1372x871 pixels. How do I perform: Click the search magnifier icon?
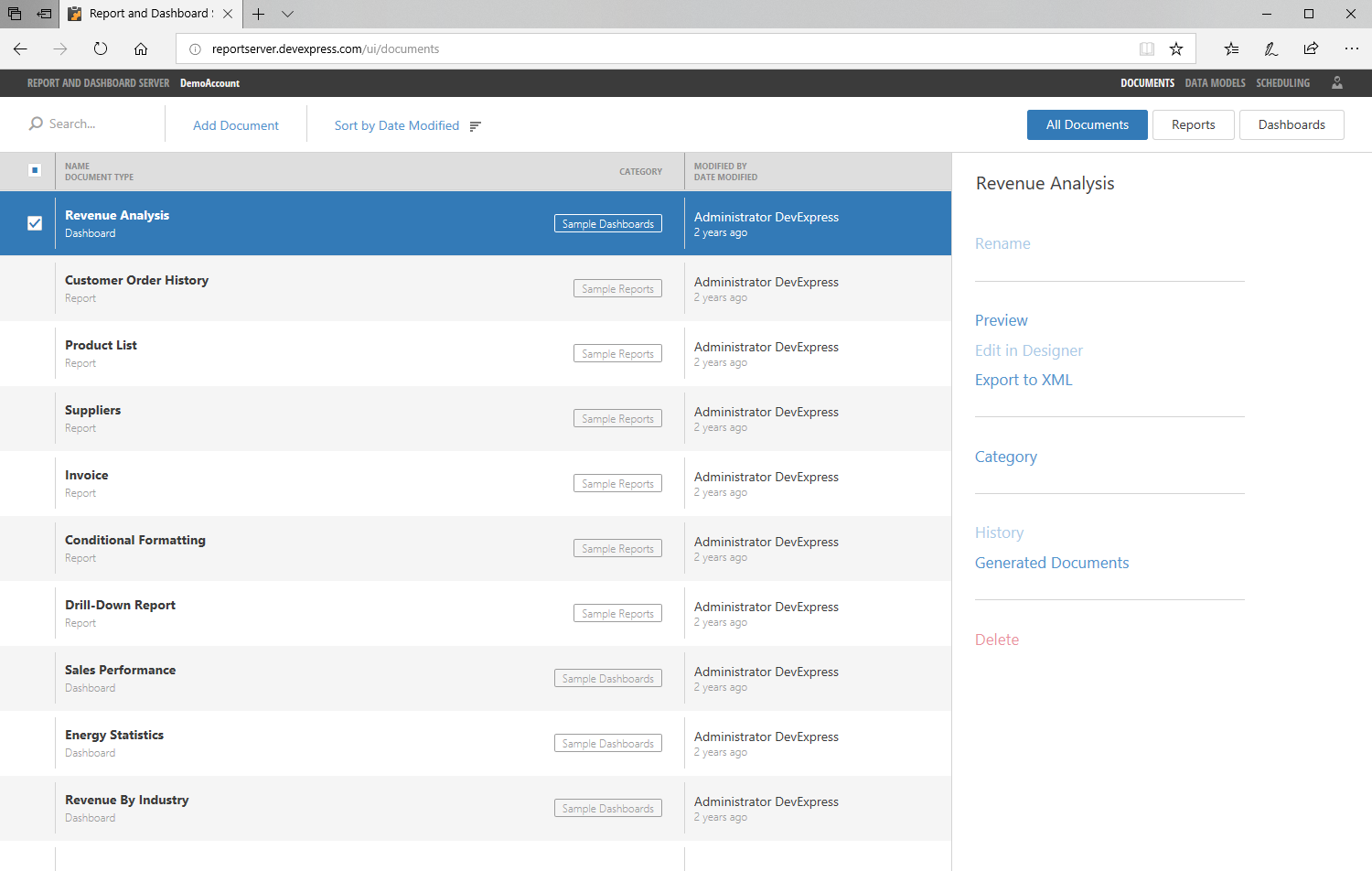tap(35, 124)
